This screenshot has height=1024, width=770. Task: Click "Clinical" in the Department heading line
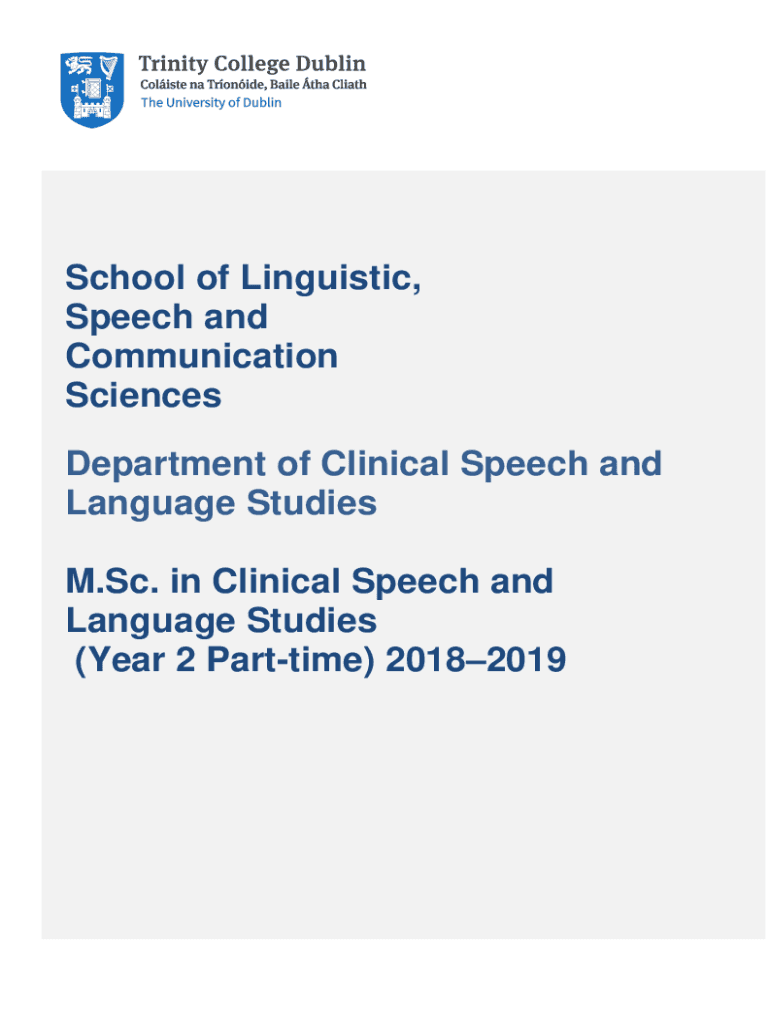point(385,464)
